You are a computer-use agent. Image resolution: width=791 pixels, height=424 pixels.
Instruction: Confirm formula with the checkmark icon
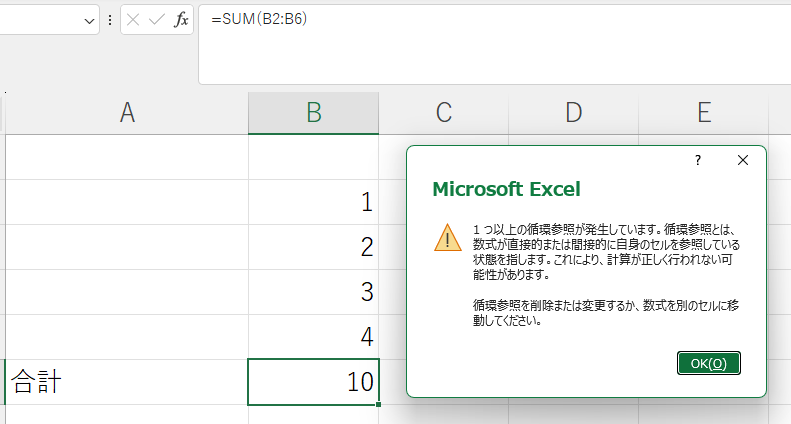[x=157, y=20]
